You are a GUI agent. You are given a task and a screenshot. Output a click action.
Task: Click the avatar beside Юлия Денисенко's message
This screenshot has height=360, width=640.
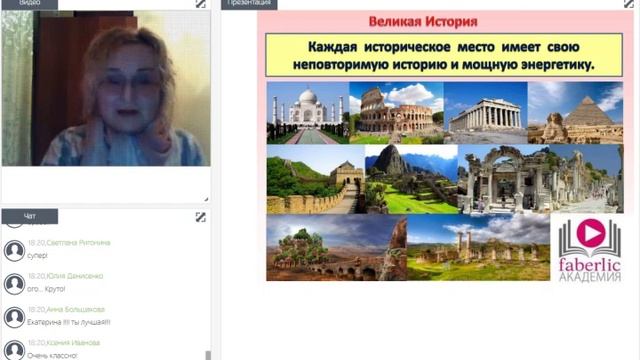pyautogui.click(x=14, y=284)
